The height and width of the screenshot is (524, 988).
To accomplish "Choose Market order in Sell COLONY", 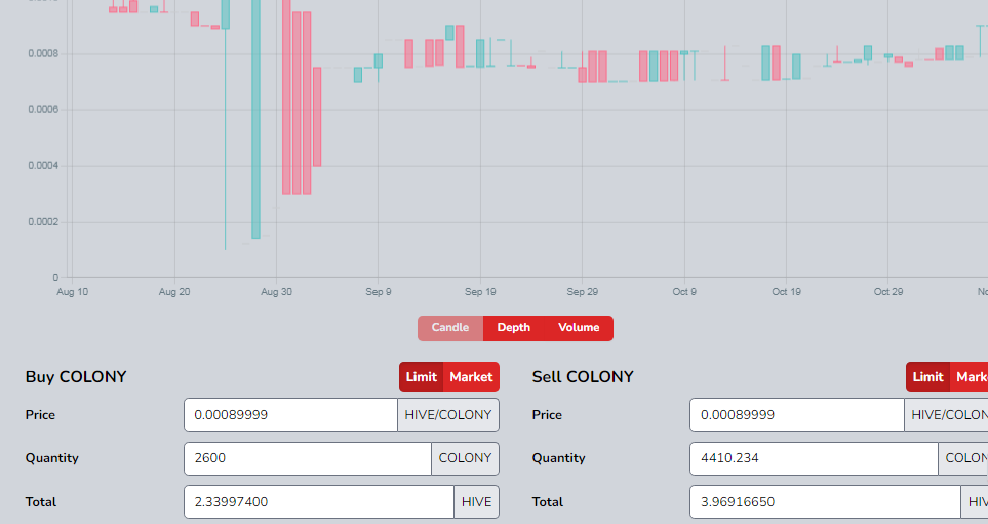I will tap(970, 377).
